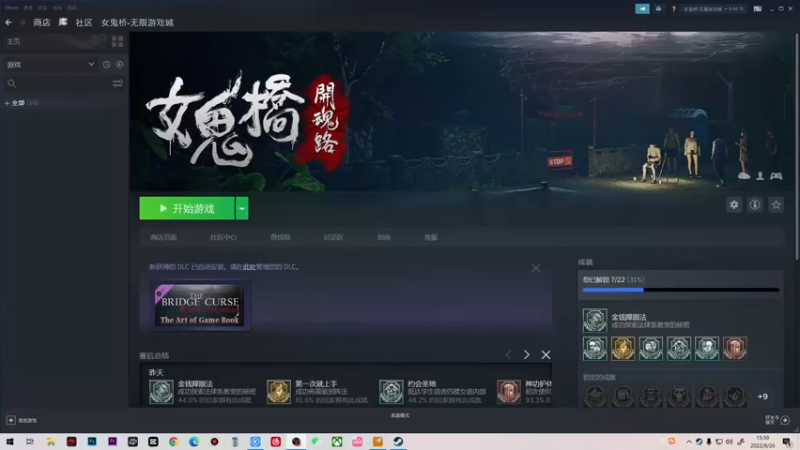The width and height of the screenshot is (800, 450).
Task: Close the 赛后总结 summary panel
Action: 546,355
